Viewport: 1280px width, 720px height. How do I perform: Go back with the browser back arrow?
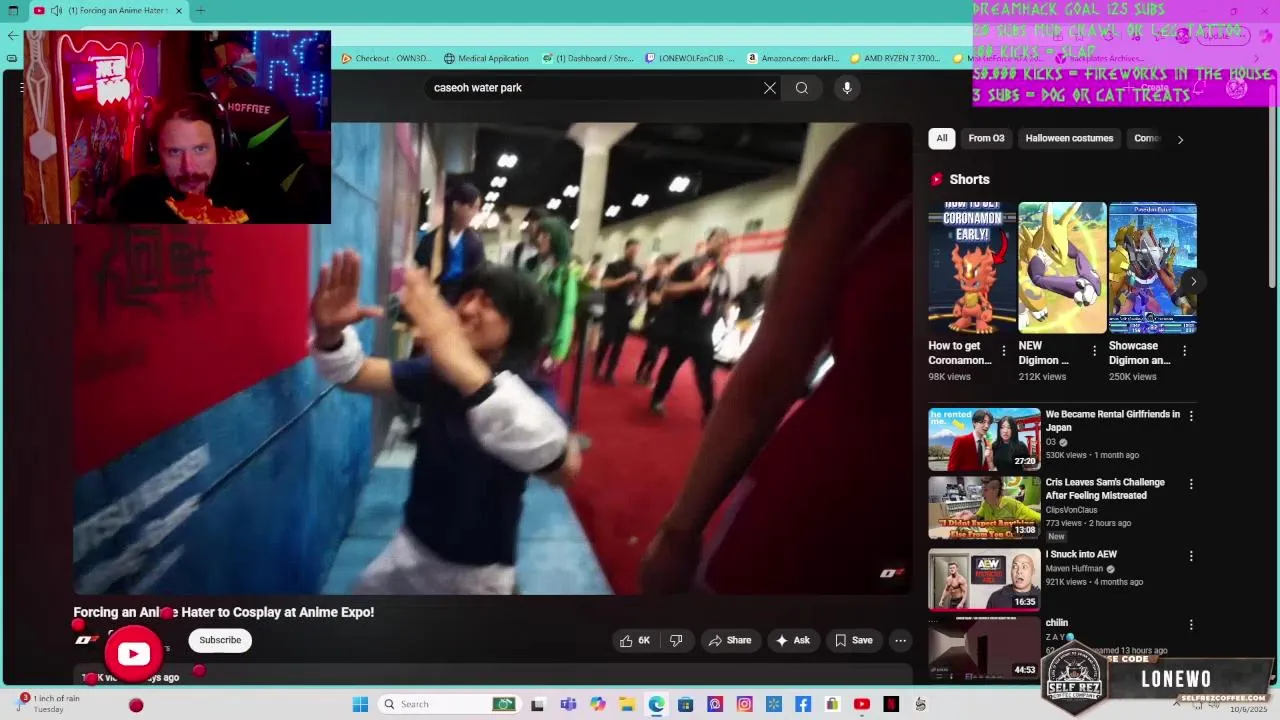(12, 35)
